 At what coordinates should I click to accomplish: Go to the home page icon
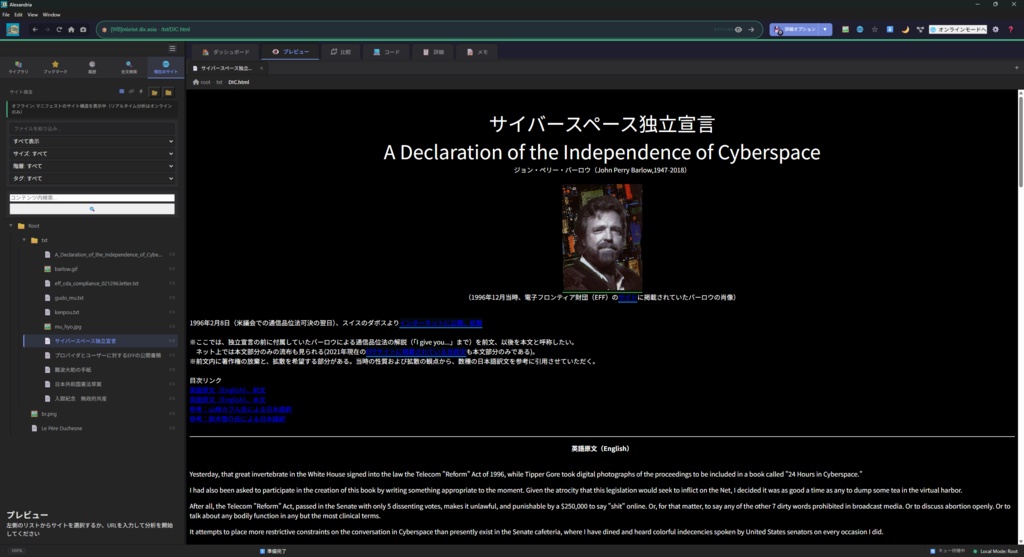tap(71, 29)
